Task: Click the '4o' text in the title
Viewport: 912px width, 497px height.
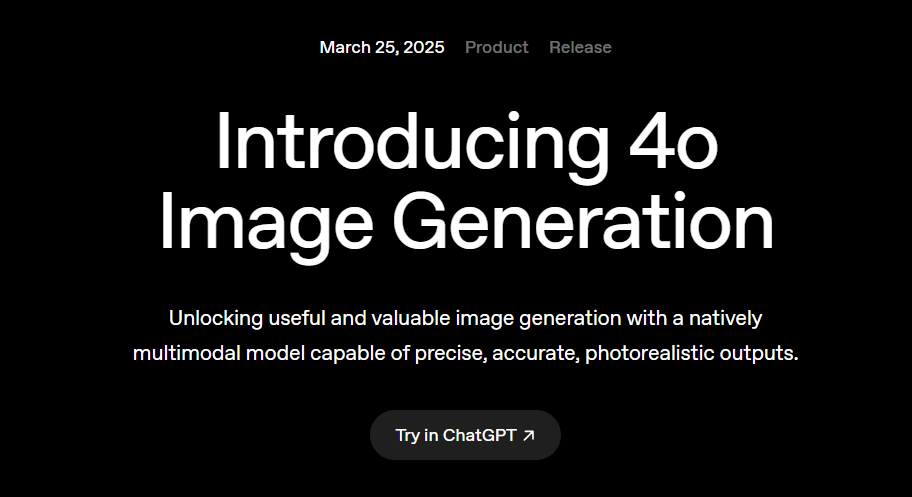Action: click(674, 143)
